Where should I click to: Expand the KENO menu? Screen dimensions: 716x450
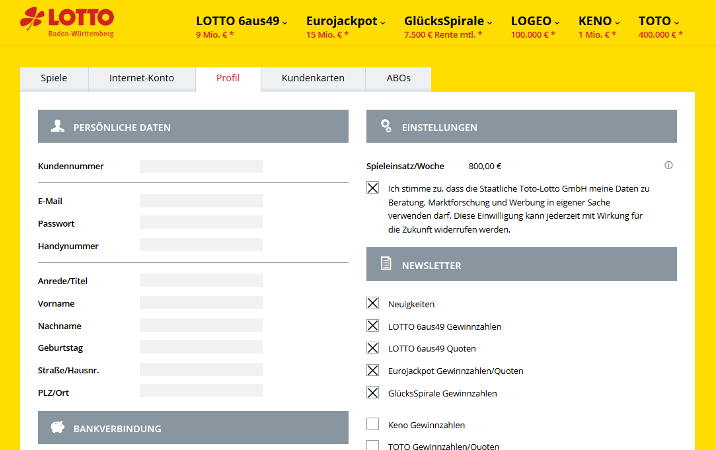click(599, 21)
